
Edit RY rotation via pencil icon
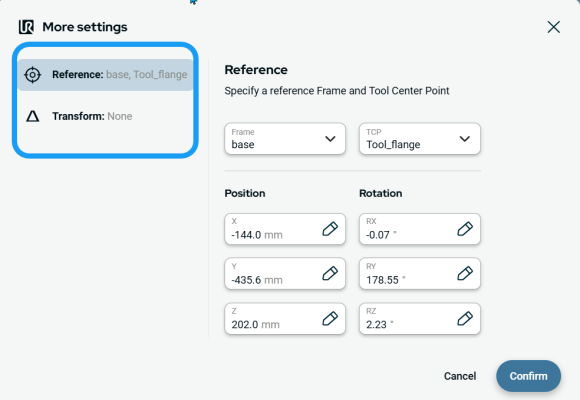(465, 274)
